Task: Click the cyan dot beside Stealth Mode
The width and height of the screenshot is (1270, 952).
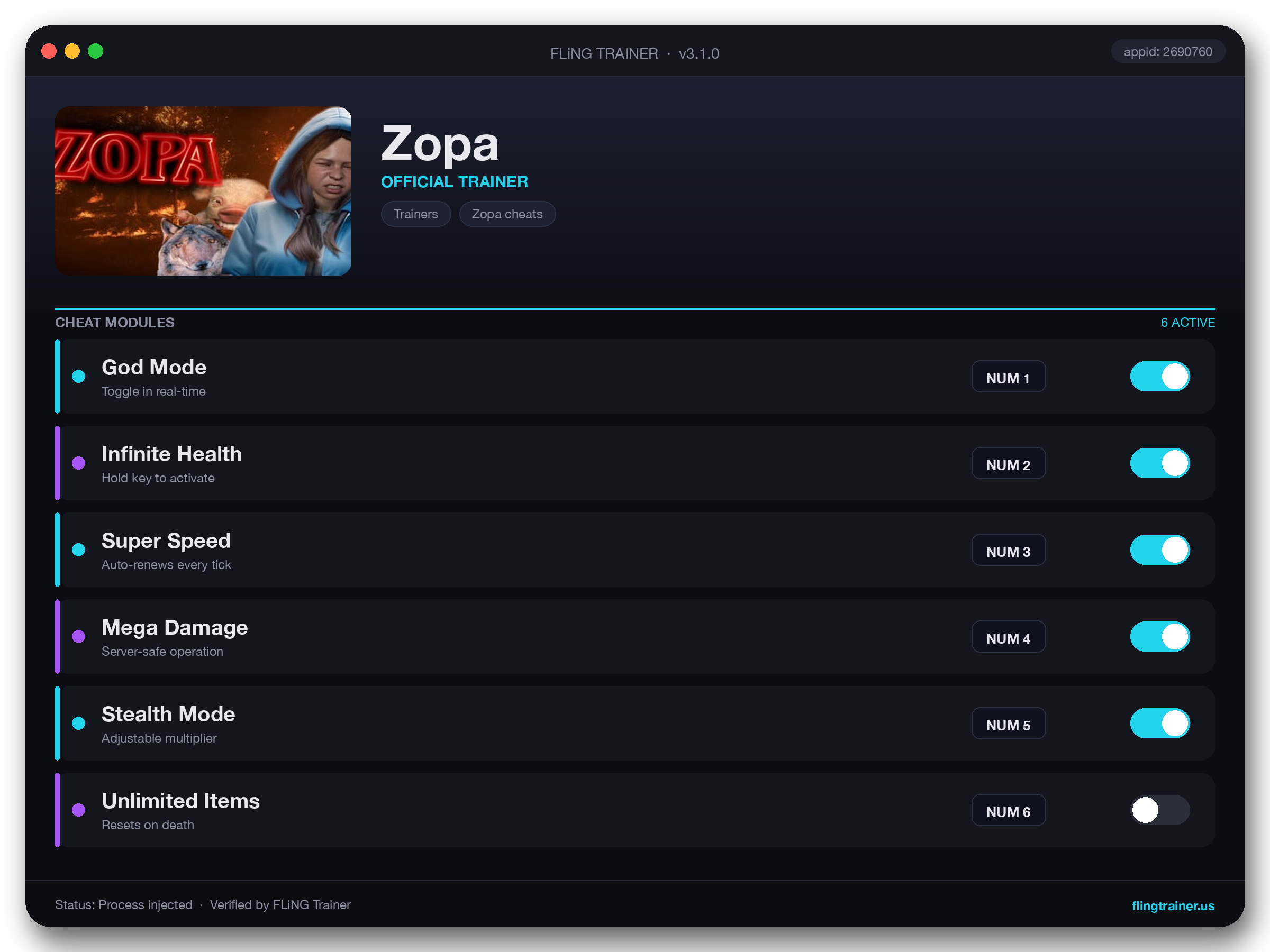Action: (79, 723)
